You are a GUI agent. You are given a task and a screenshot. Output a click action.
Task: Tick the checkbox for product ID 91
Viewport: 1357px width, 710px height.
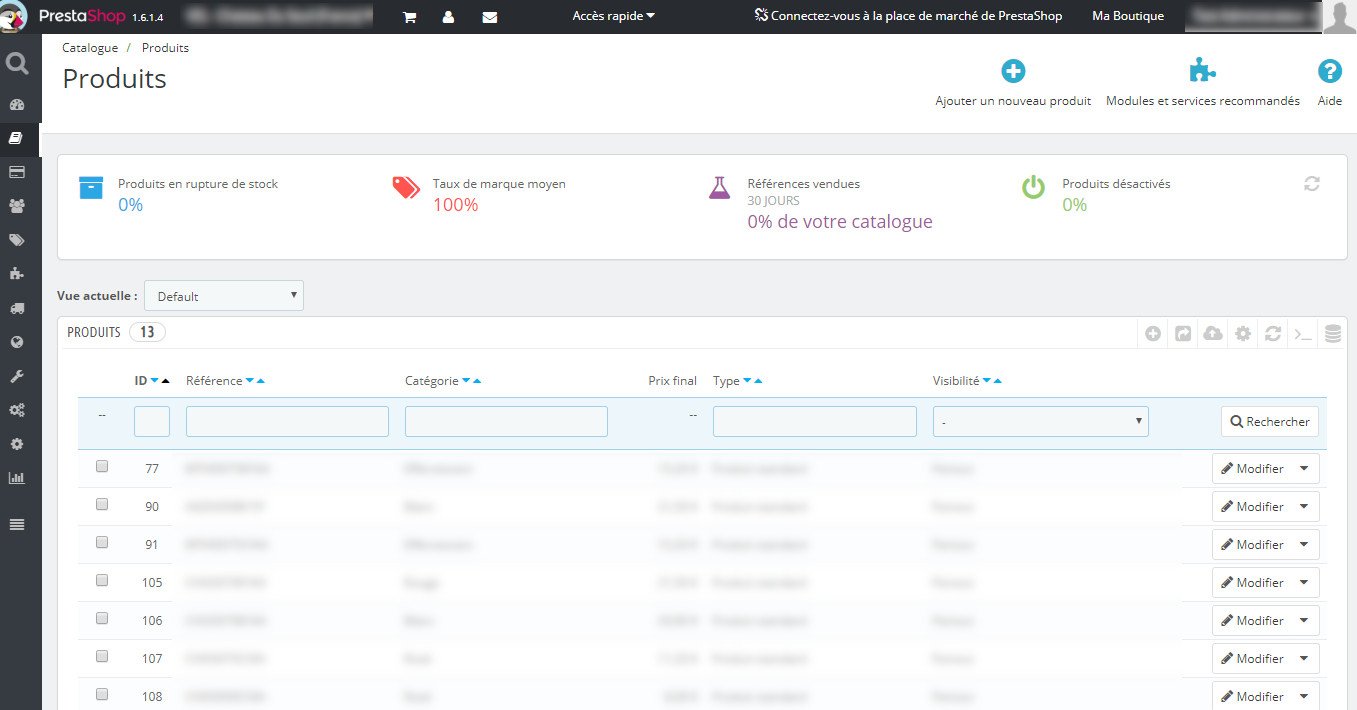[x=102, y=542]
